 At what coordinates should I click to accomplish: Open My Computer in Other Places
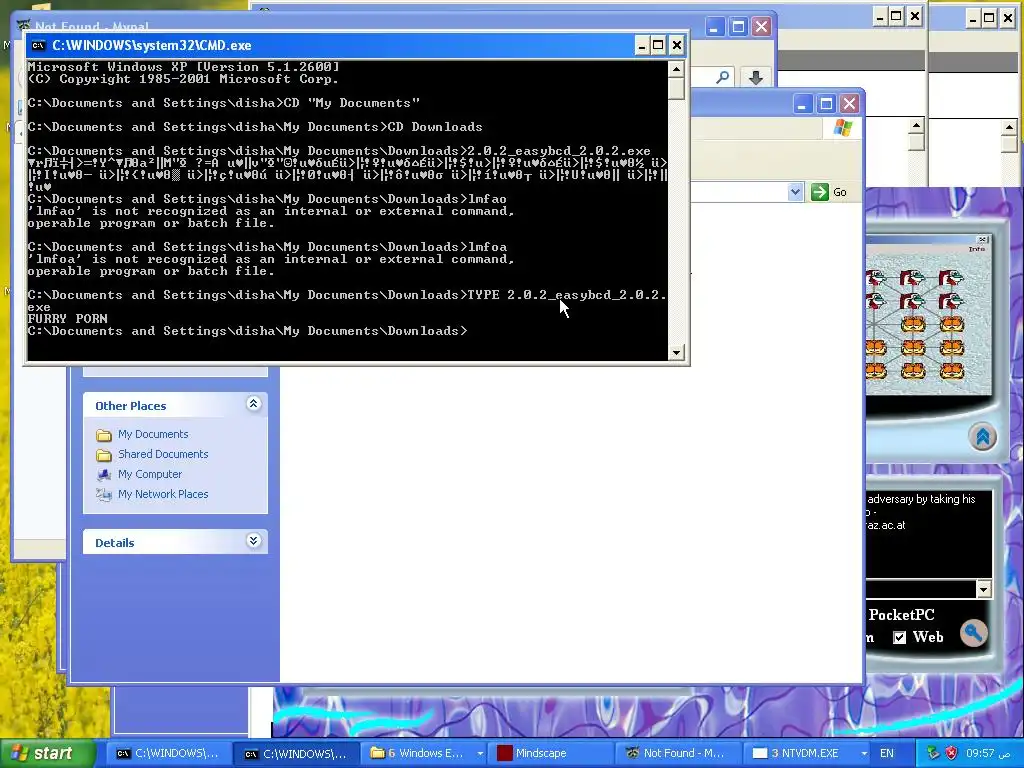pos(150,474)
